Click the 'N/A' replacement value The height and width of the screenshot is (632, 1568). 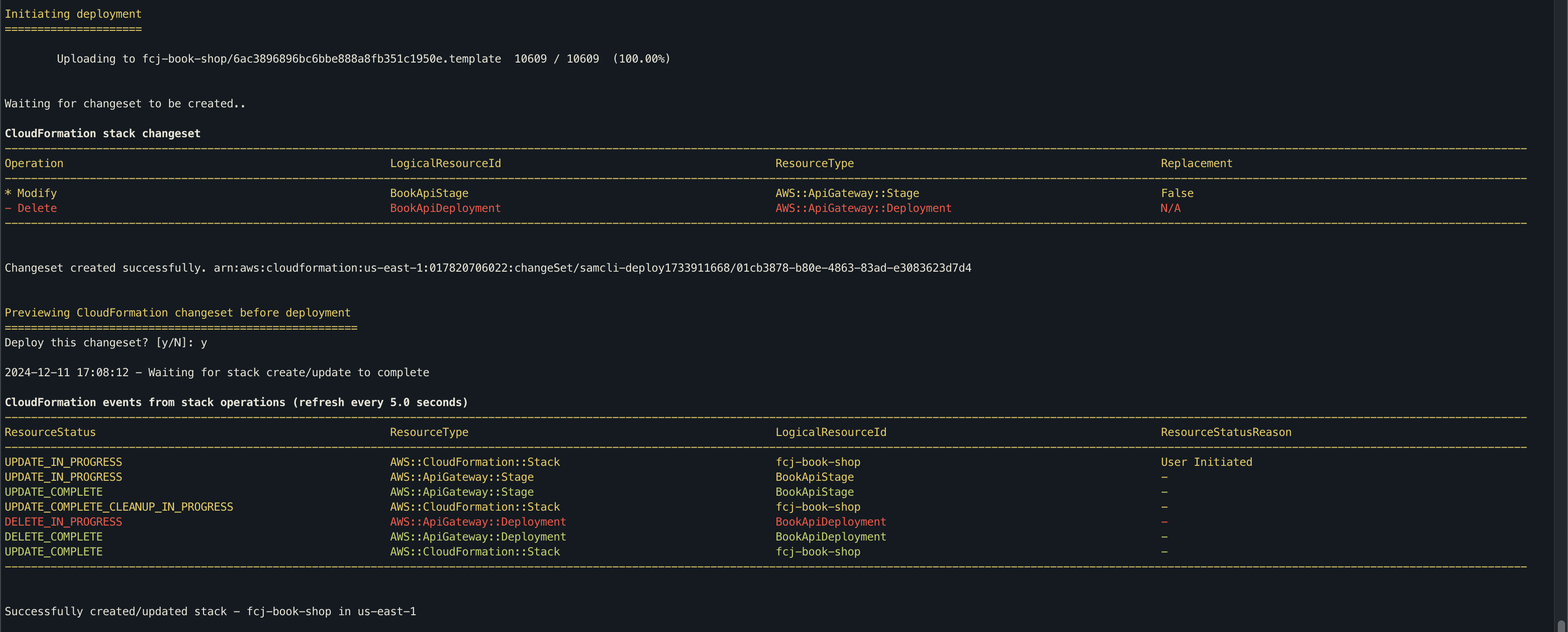1170,208
